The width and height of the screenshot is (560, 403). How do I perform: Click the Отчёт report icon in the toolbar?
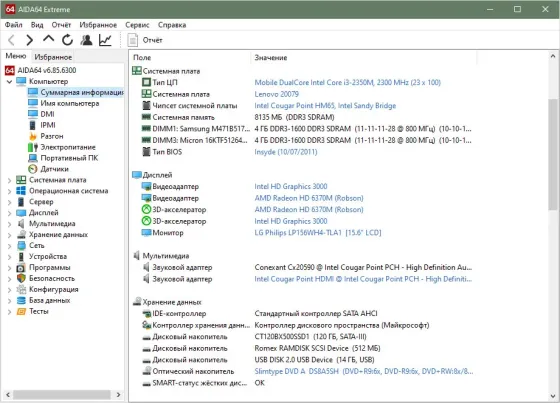pos(133,40)
